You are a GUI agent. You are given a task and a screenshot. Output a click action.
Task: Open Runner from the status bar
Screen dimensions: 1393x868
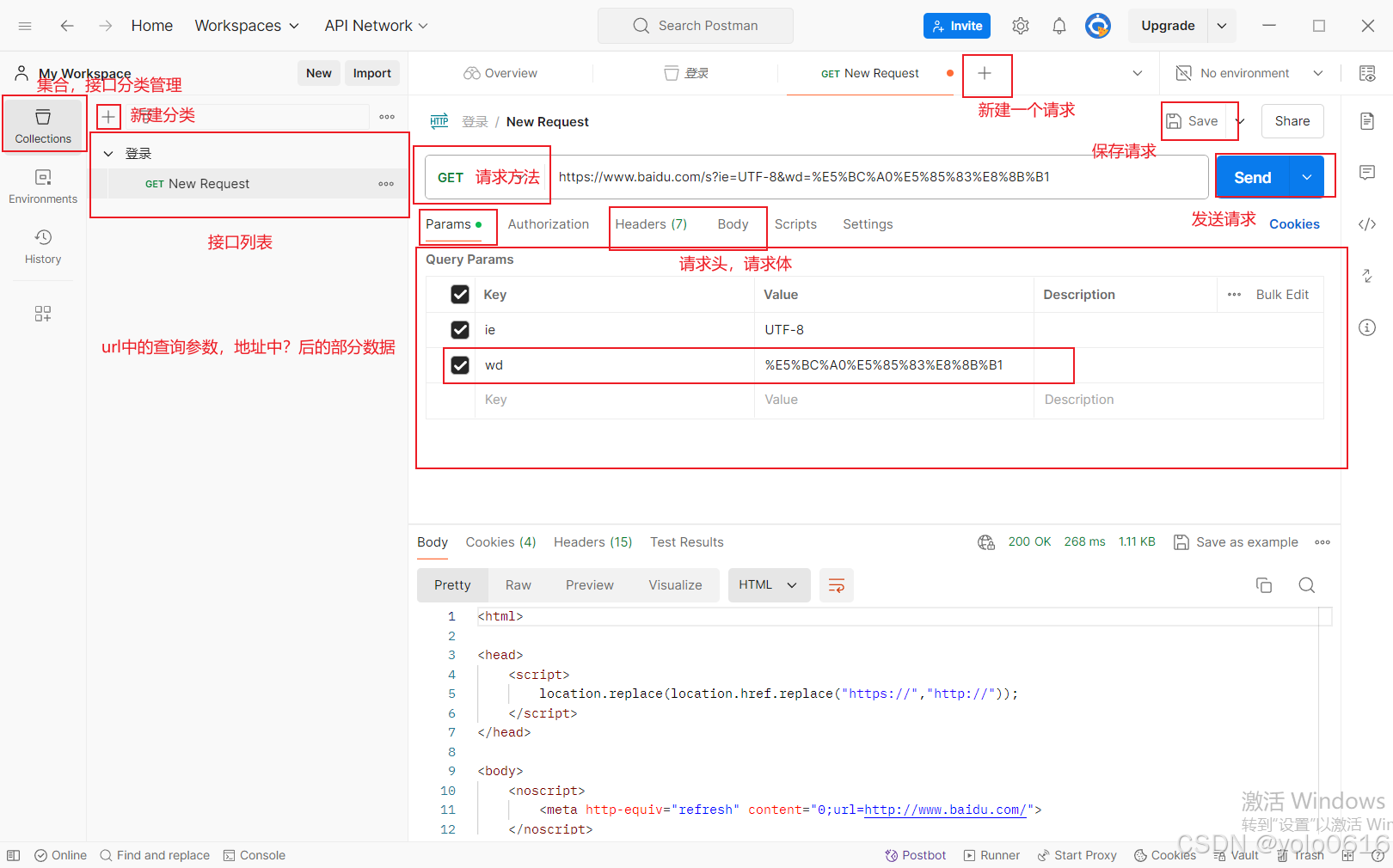pyautogui.click(x=991, y=855)
